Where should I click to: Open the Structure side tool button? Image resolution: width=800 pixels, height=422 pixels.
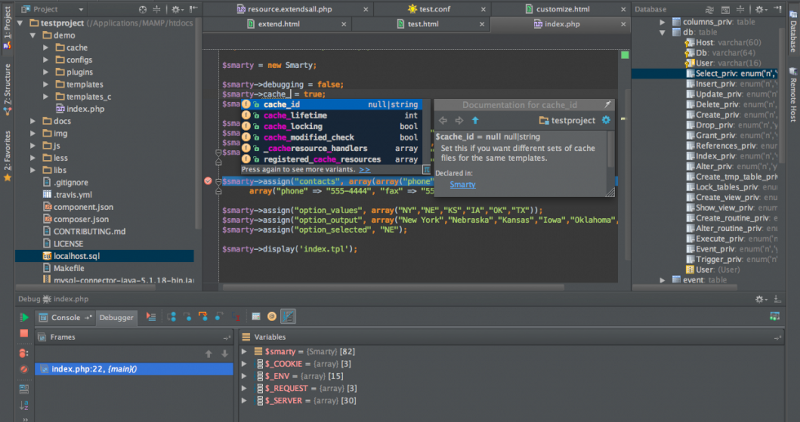click(x=7, y=89)
